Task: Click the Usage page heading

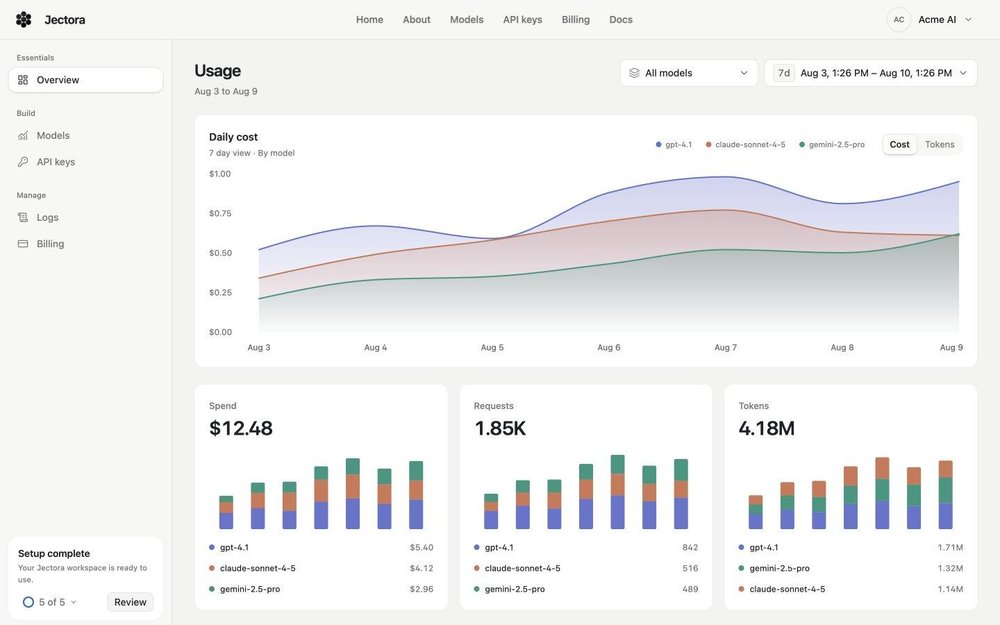Action: point(217,71)
